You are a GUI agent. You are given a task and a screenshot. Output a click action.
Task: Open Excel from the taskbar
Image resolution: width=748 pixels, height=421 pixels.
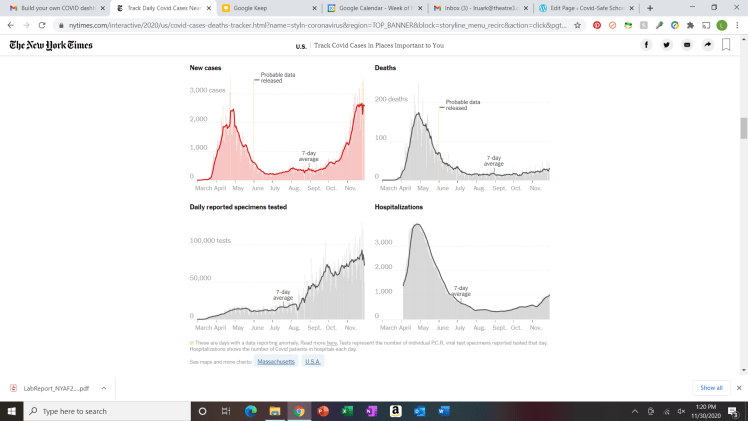click(x=347, y=411)
